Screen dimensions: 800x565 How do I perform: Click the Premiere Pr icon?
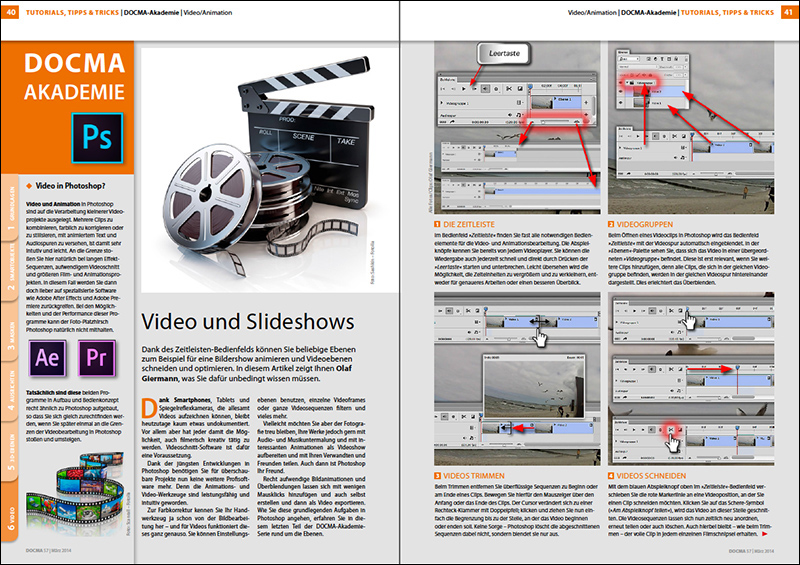96,358
